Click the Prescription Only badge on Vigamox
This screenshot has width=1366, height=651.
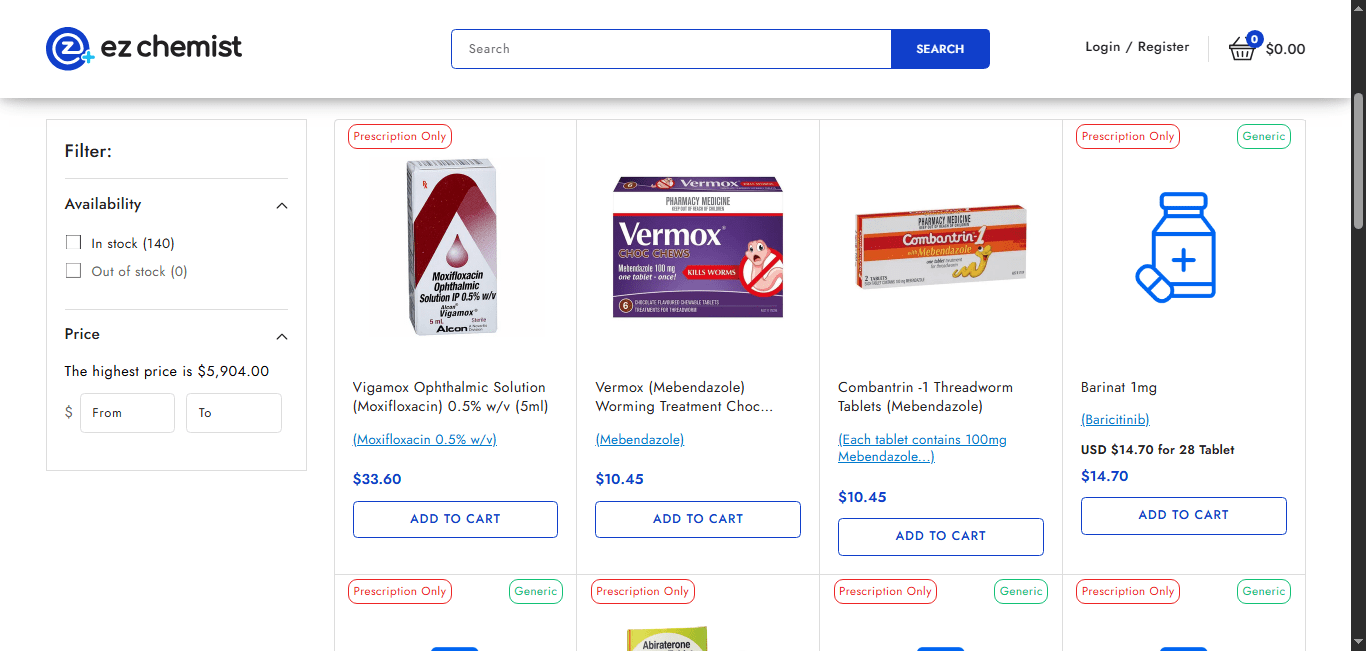coord(400,136)
